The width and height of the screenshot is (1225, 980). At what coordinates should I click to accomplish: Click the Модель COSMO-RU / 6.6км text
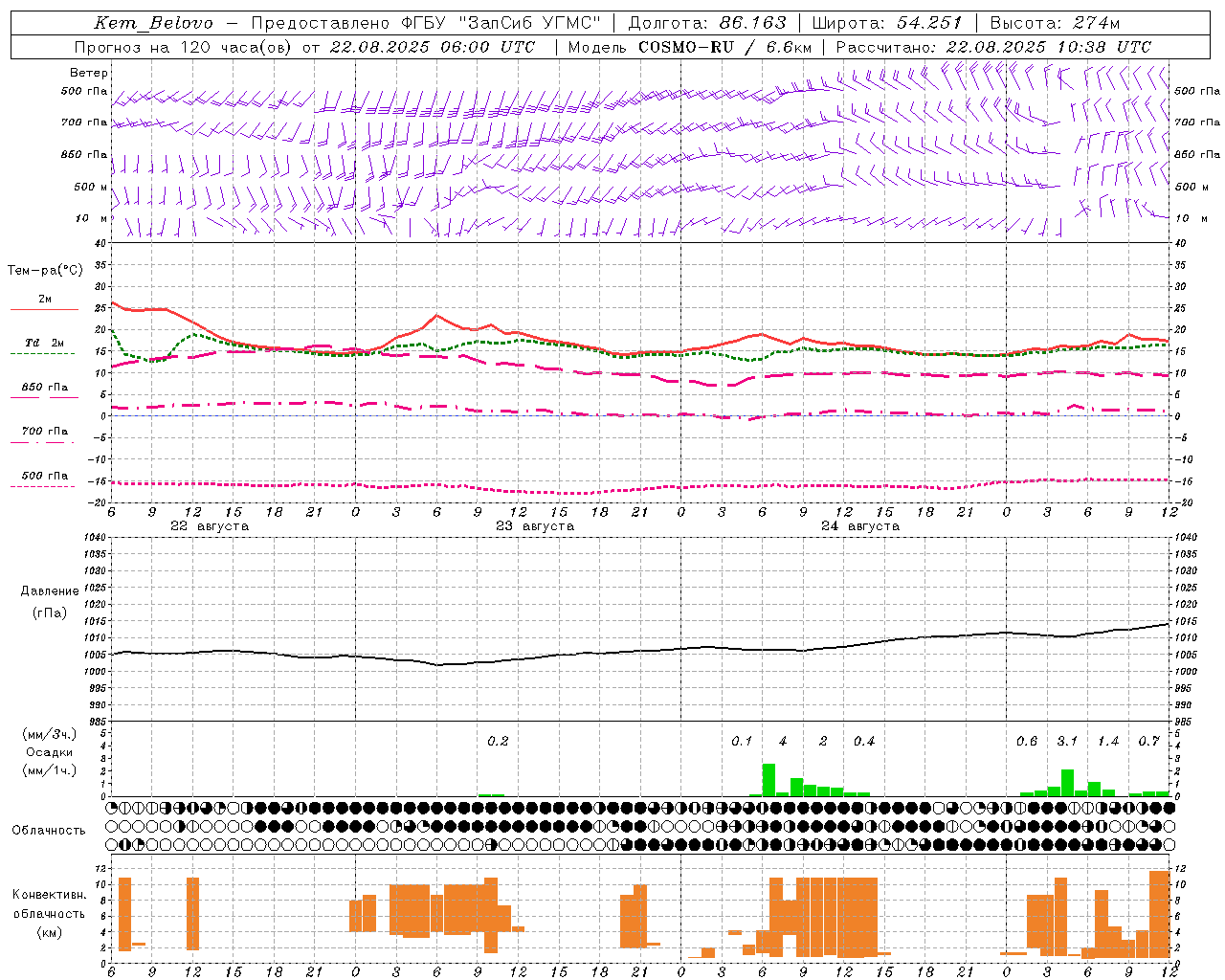coord(690,47)
